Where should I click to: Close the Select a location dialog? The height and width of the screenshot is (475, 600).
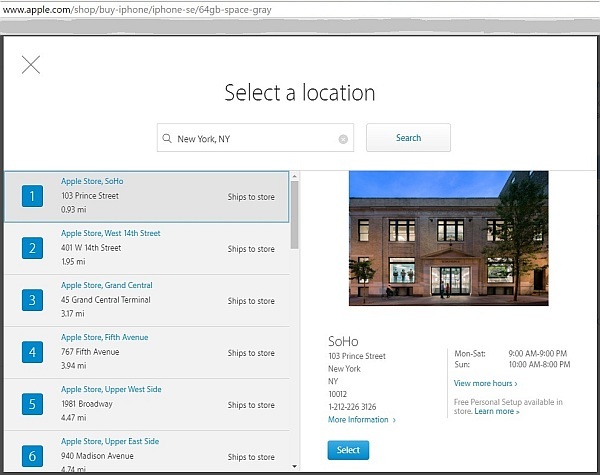31,65
